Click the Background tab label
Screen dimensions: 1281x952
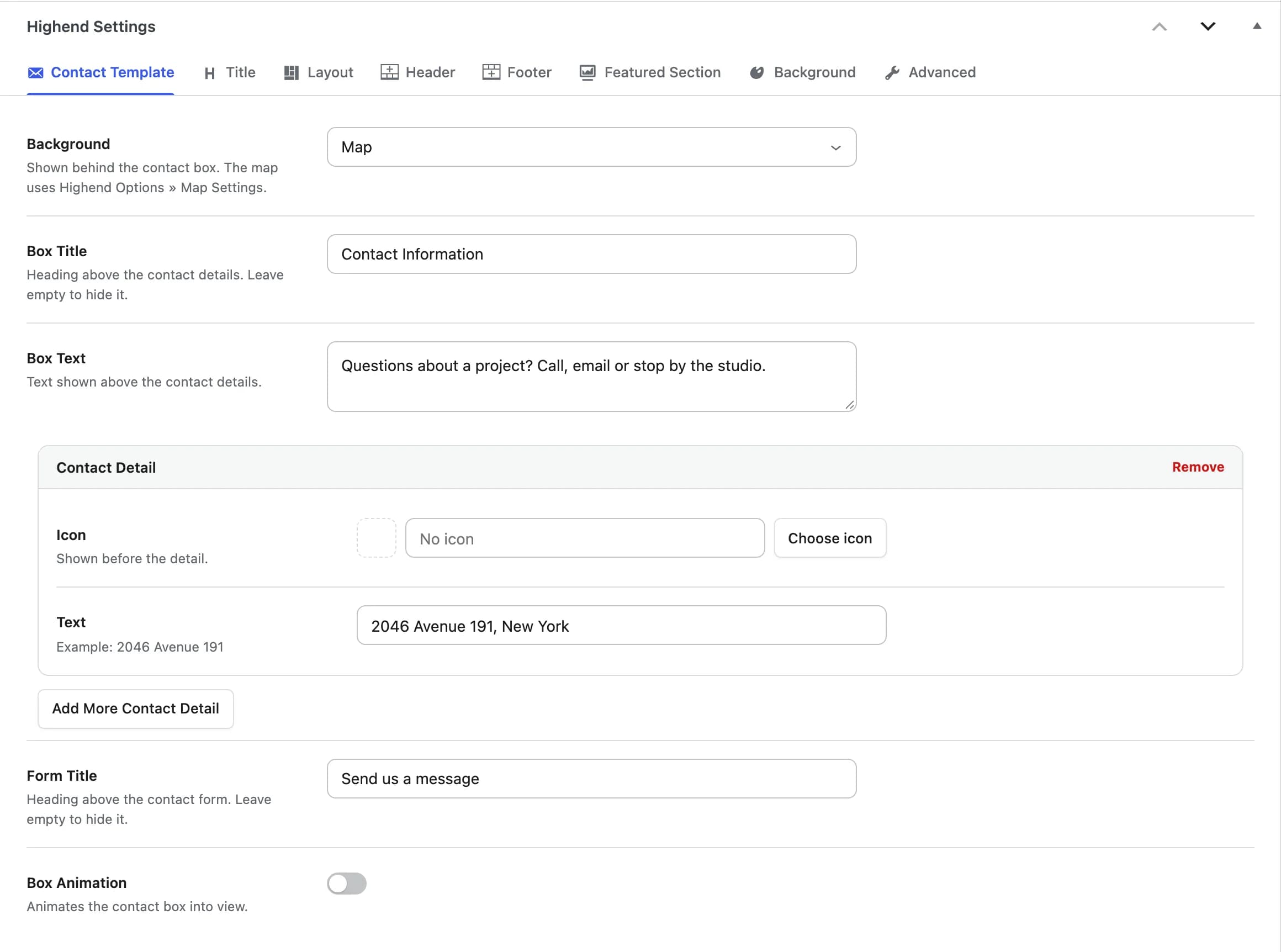pos(814,72)
